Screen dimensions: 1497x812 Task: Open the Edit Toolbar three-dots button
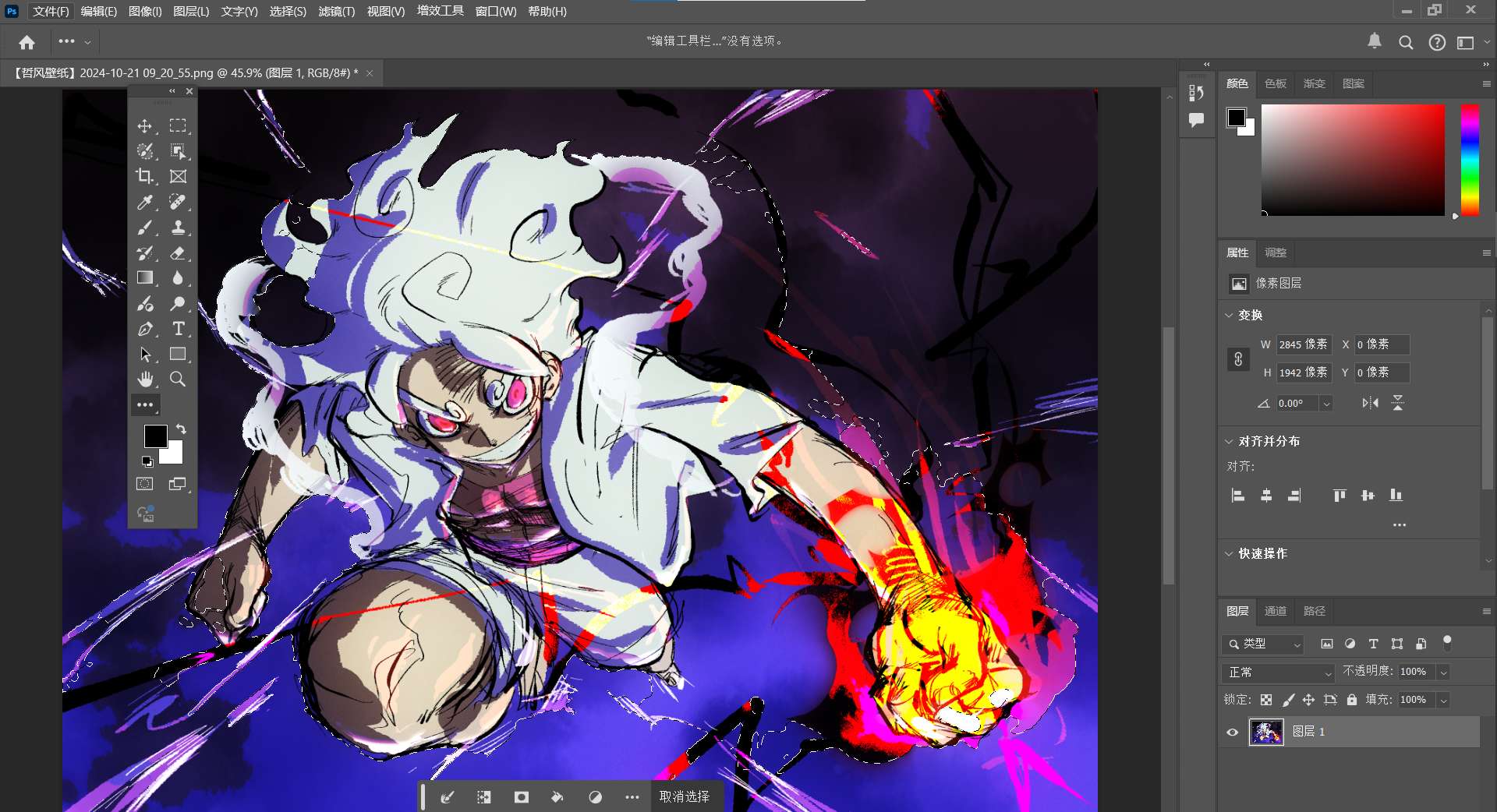click(x=145, y=404)
